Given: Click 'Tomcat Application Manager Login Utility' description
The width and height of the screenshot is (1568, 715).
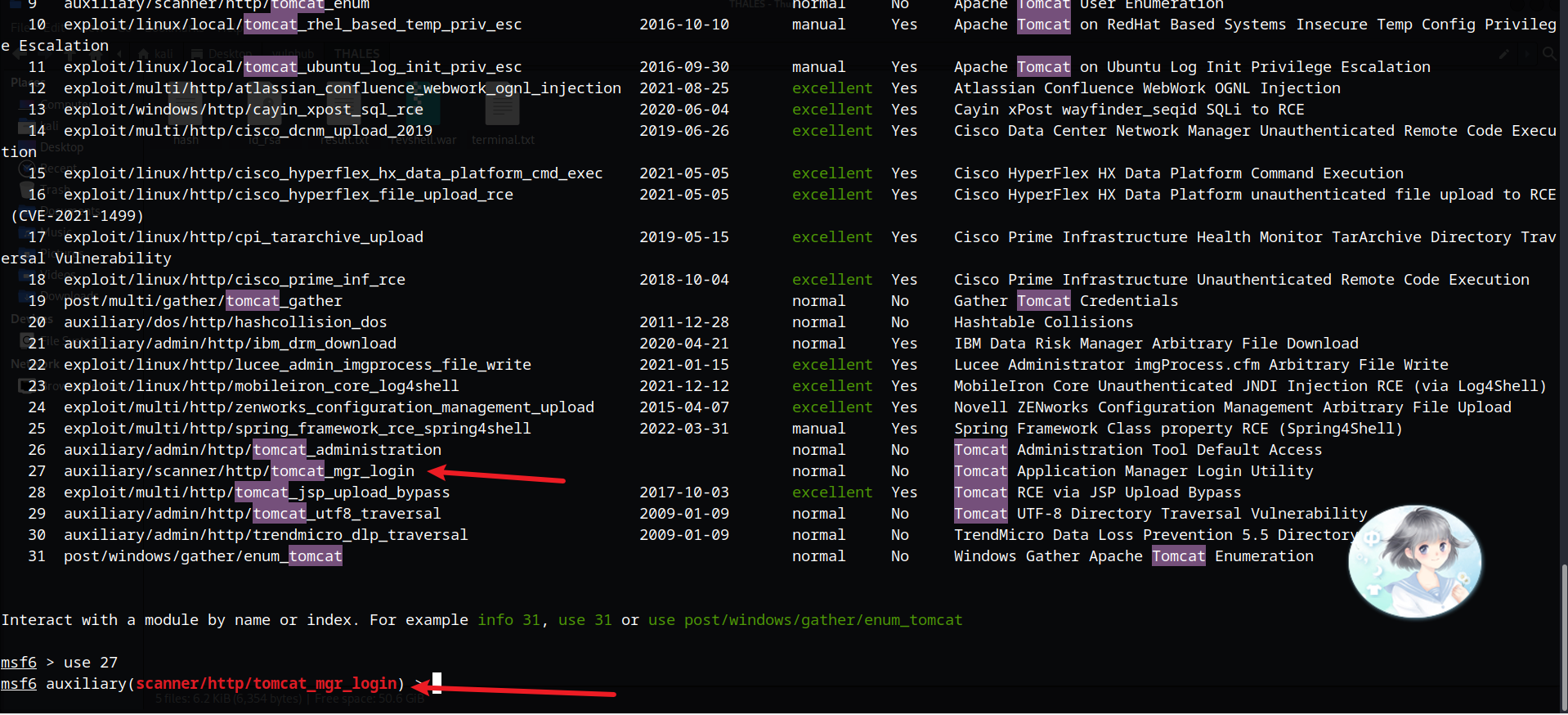Looking at the screenshot, I should [1133, 471].
